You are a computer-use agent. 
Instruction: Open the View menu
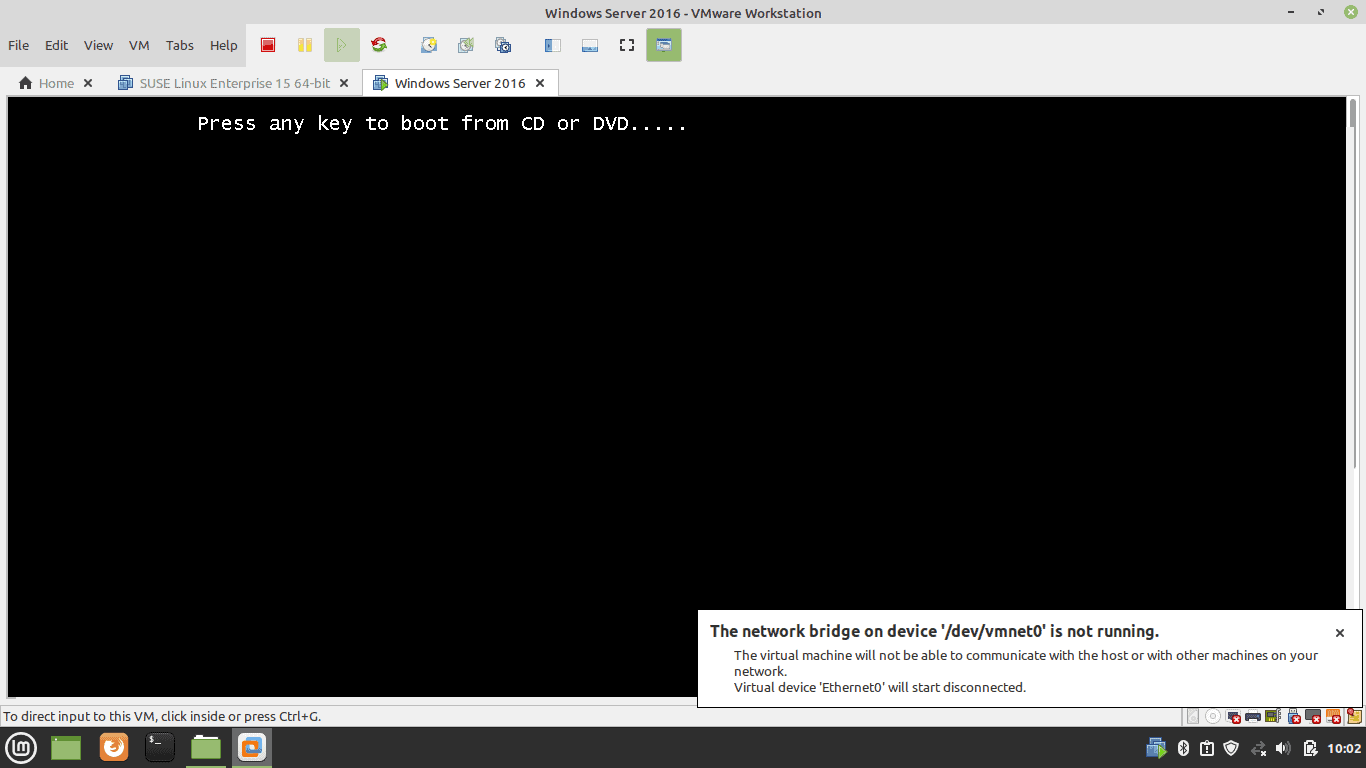(x=98, y=45)
